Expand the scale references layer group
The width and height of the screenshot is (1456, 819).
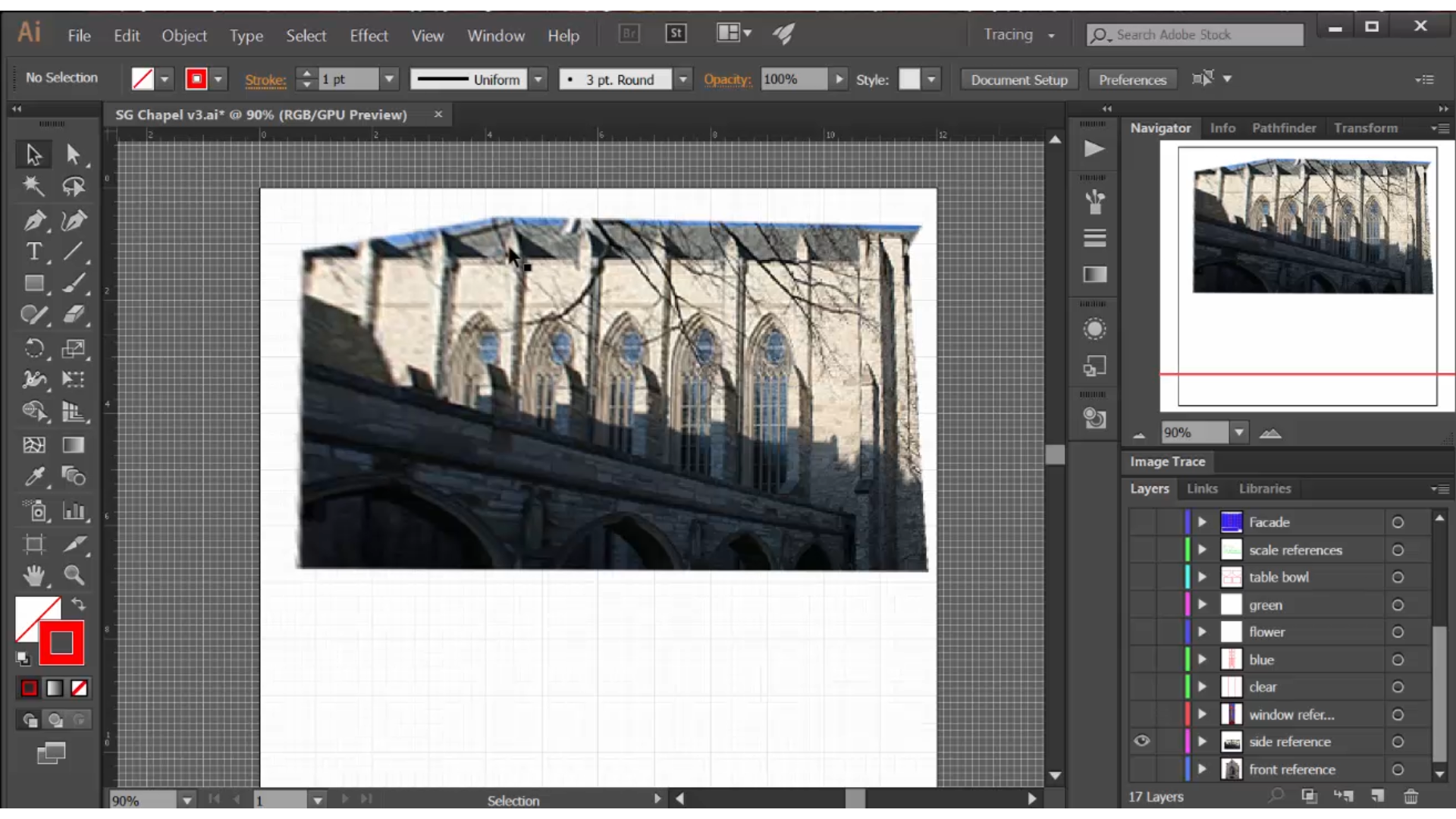pos(1203,549)
